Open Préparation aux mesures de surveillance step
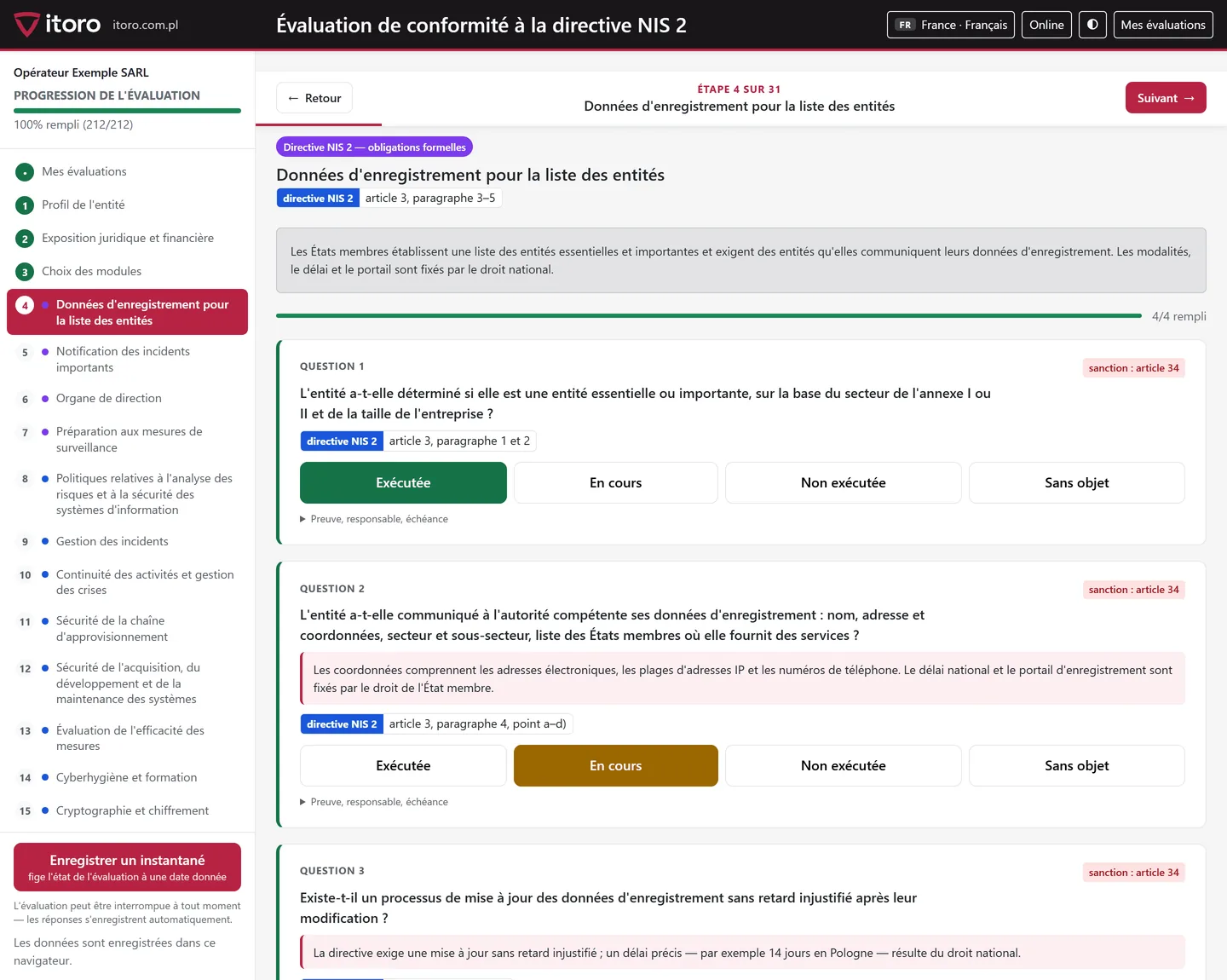The height and width of the screenshot is (980, 1227). point(127,440)
